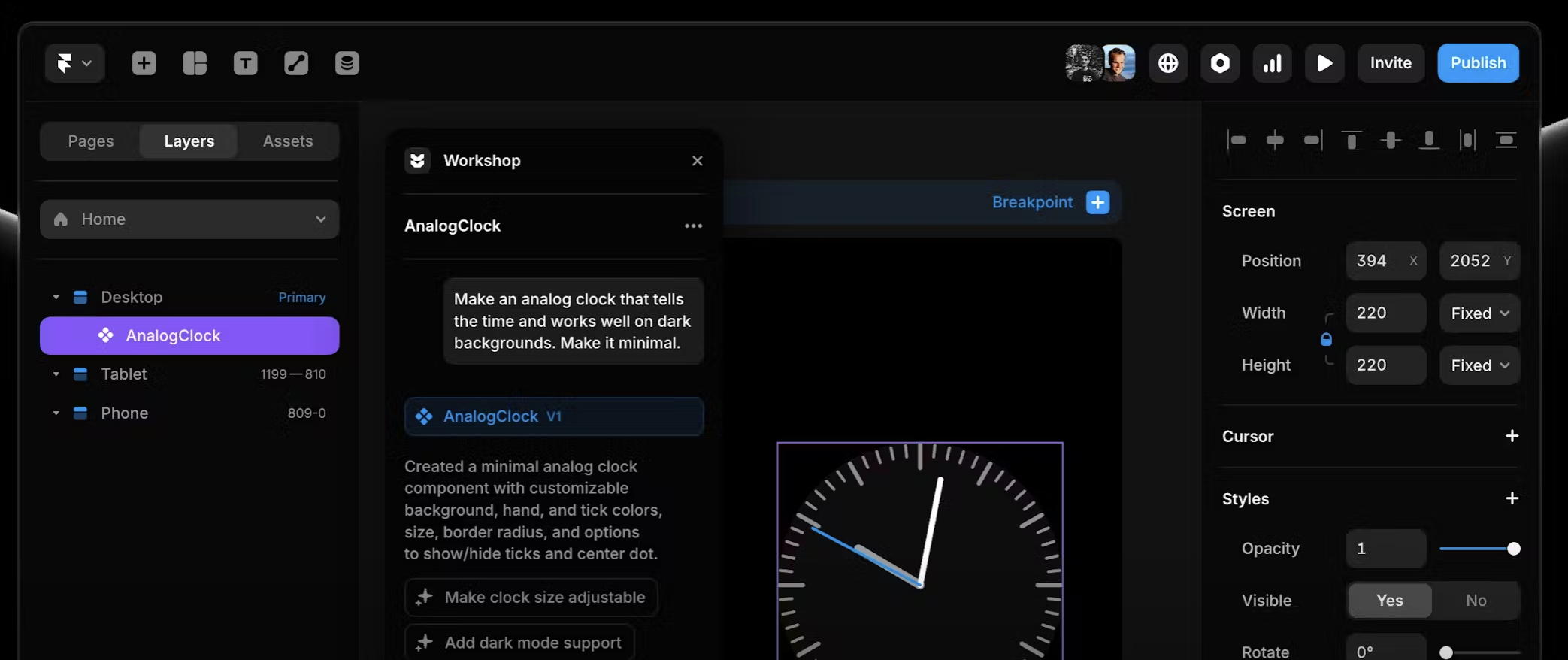Click the Height value field

[1386, 365]
